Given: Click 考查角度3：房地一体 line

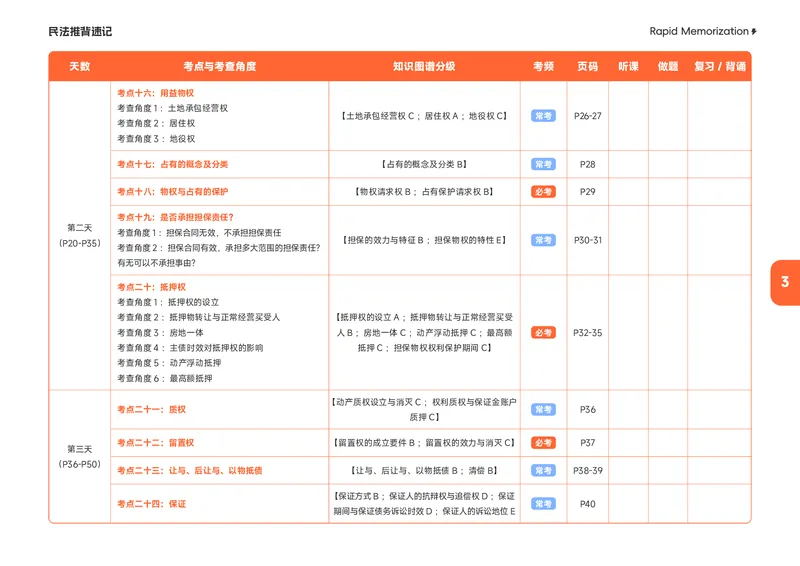Looking at the screenshot, I should coord(160,333).
